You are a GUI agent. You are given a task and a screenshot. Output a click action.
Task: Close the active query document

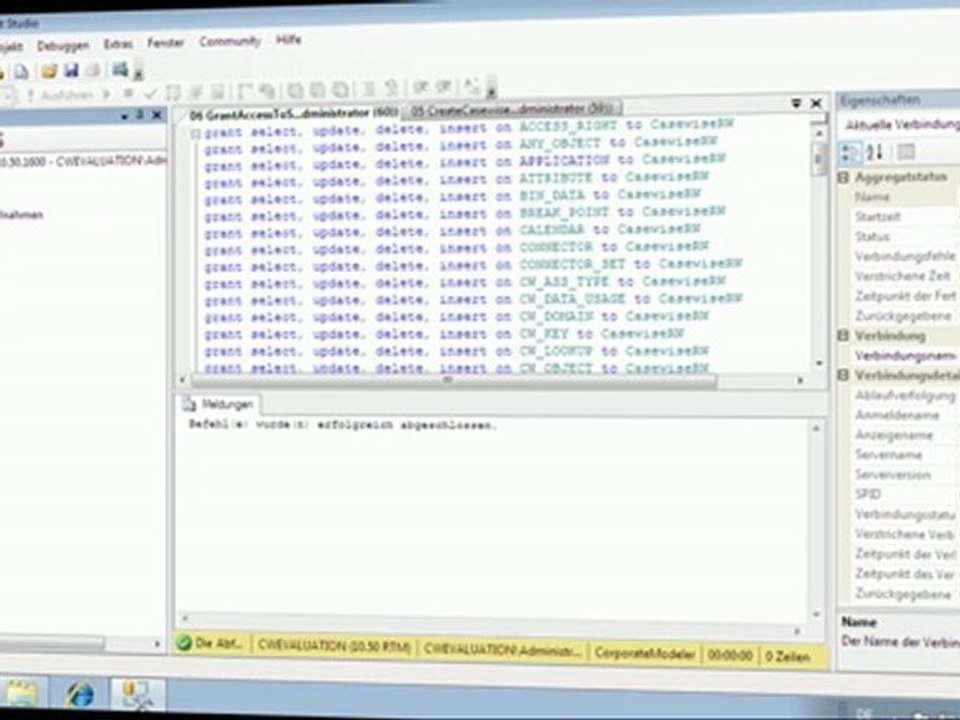[x=816, y=103]
